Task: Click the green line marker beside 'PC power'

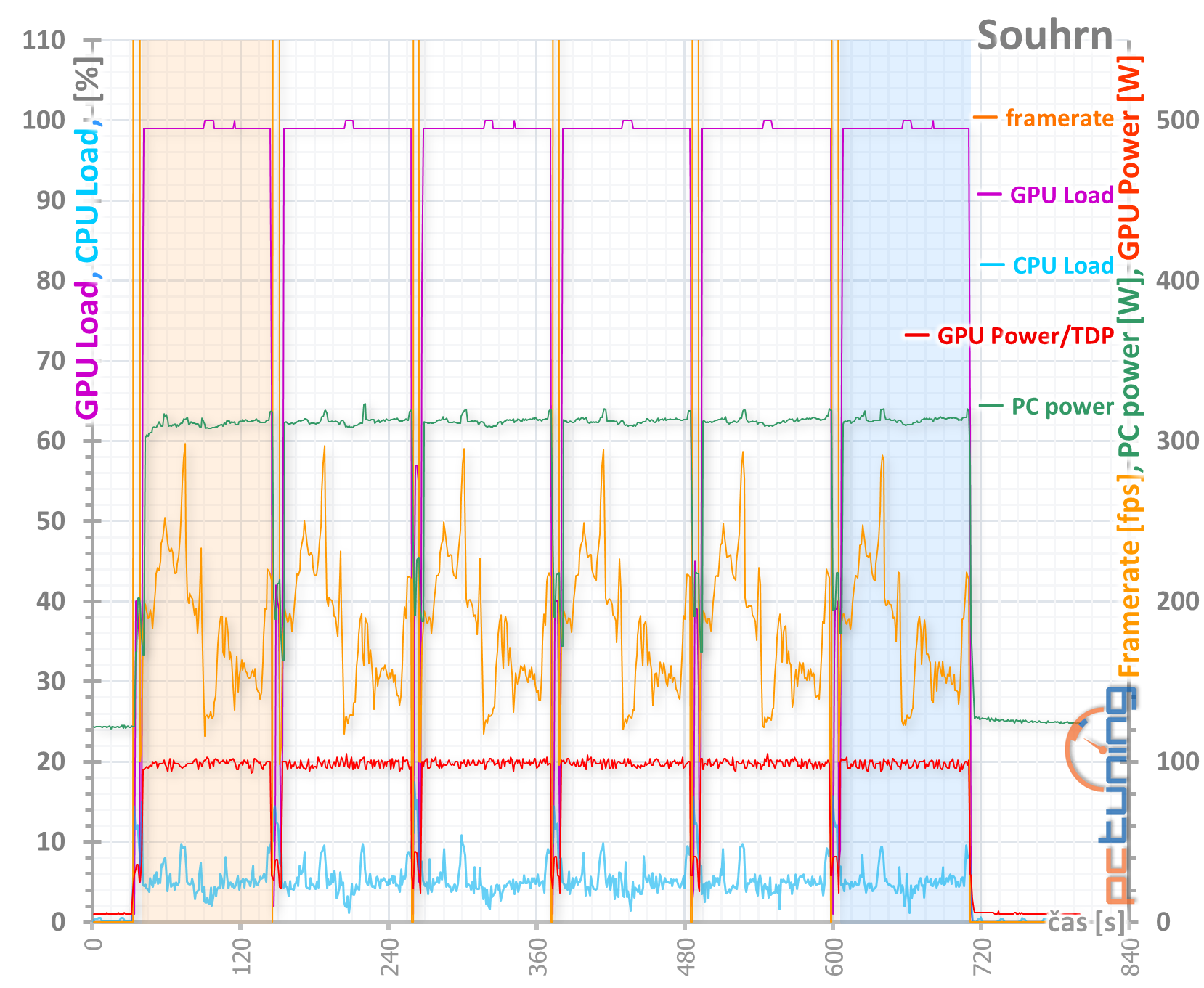Action: (991, 405)
